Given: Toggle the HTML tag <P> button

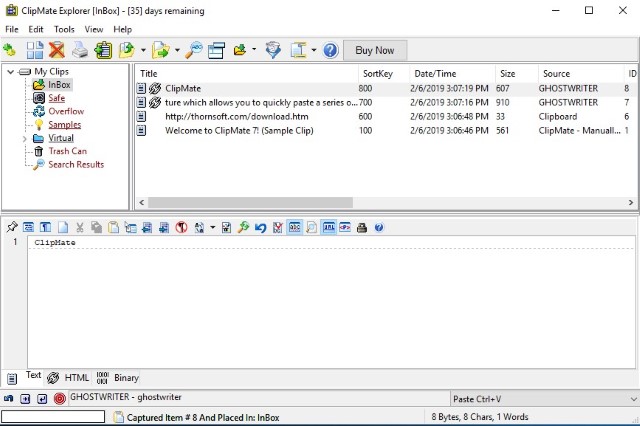Looking at the screenshot, I should click(345, 227).
